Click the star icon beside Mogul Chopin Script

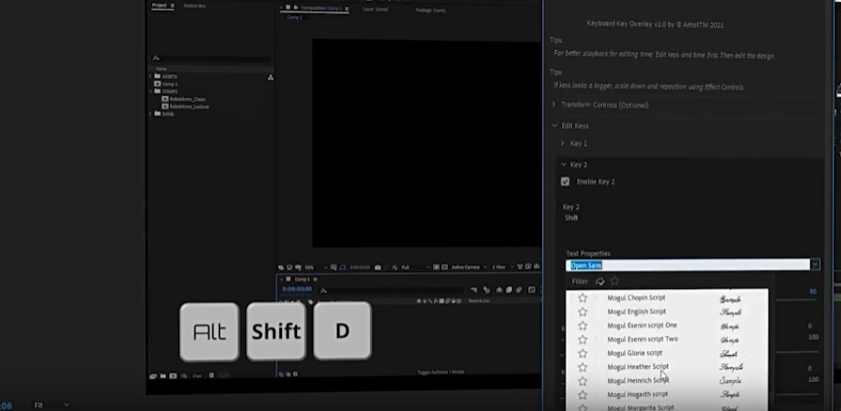582,298
